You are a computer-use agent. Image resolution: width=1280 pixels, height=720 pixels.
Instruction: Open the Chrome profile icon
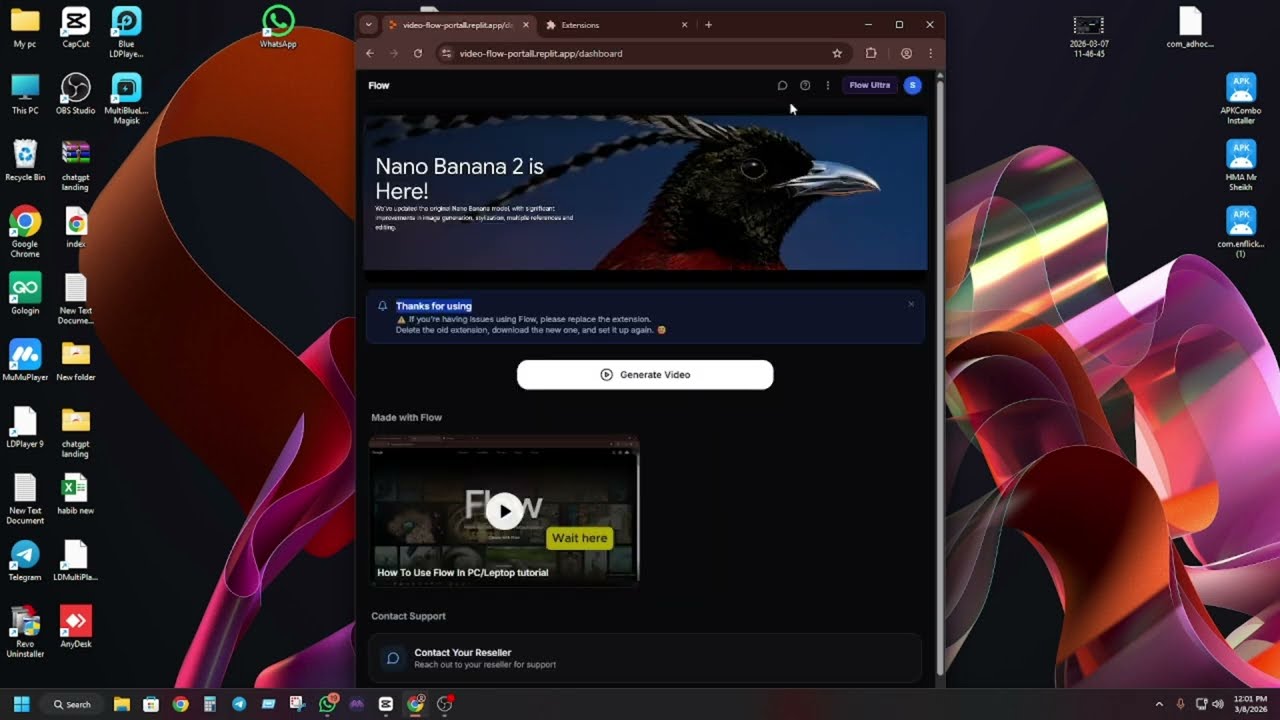pos(906,53)
